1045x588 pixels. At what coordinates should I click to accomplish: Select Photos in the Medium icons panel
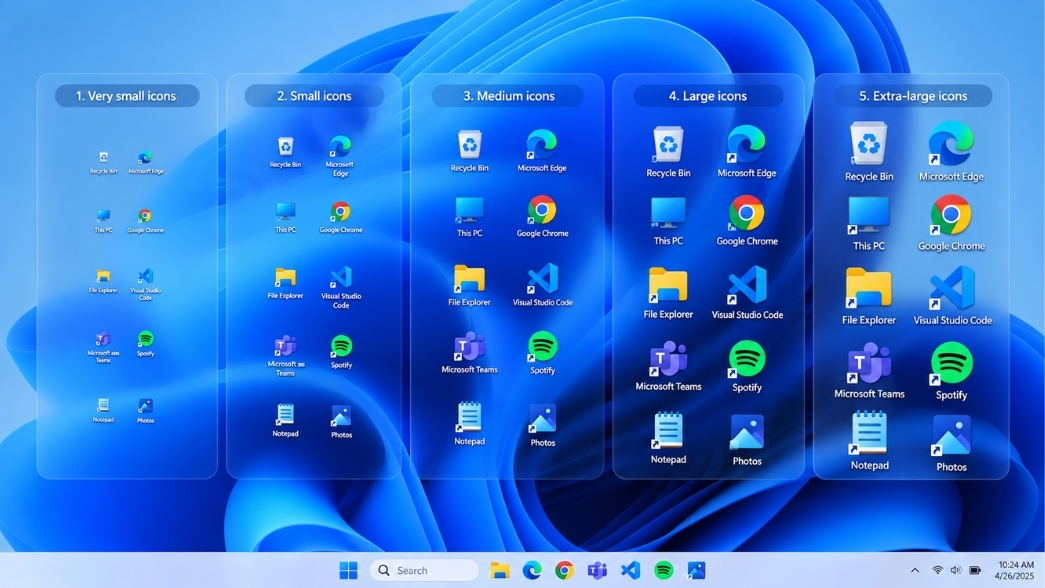pyautogui.click(x=542, y=425)
